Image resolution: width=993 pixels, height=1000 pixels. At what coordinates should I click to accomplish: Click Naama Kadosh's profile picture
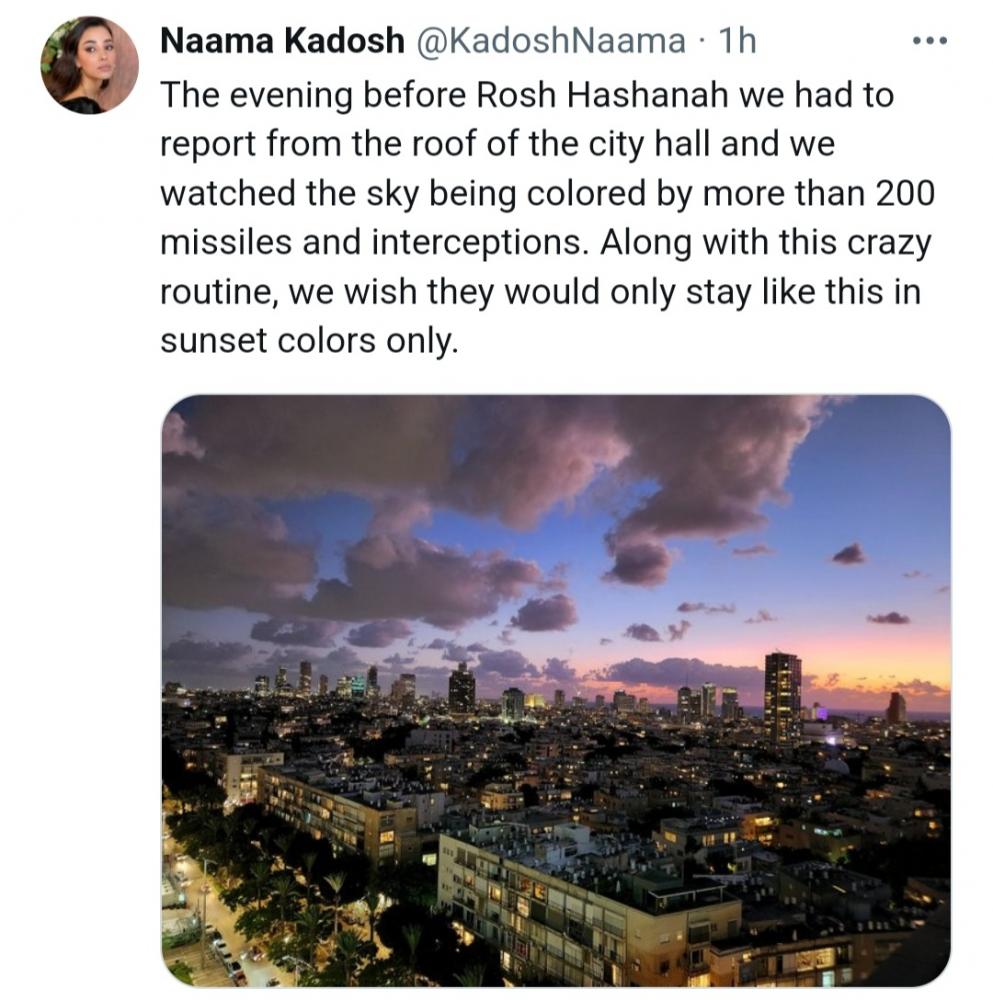pyautogui.click(x=89, y=65)
